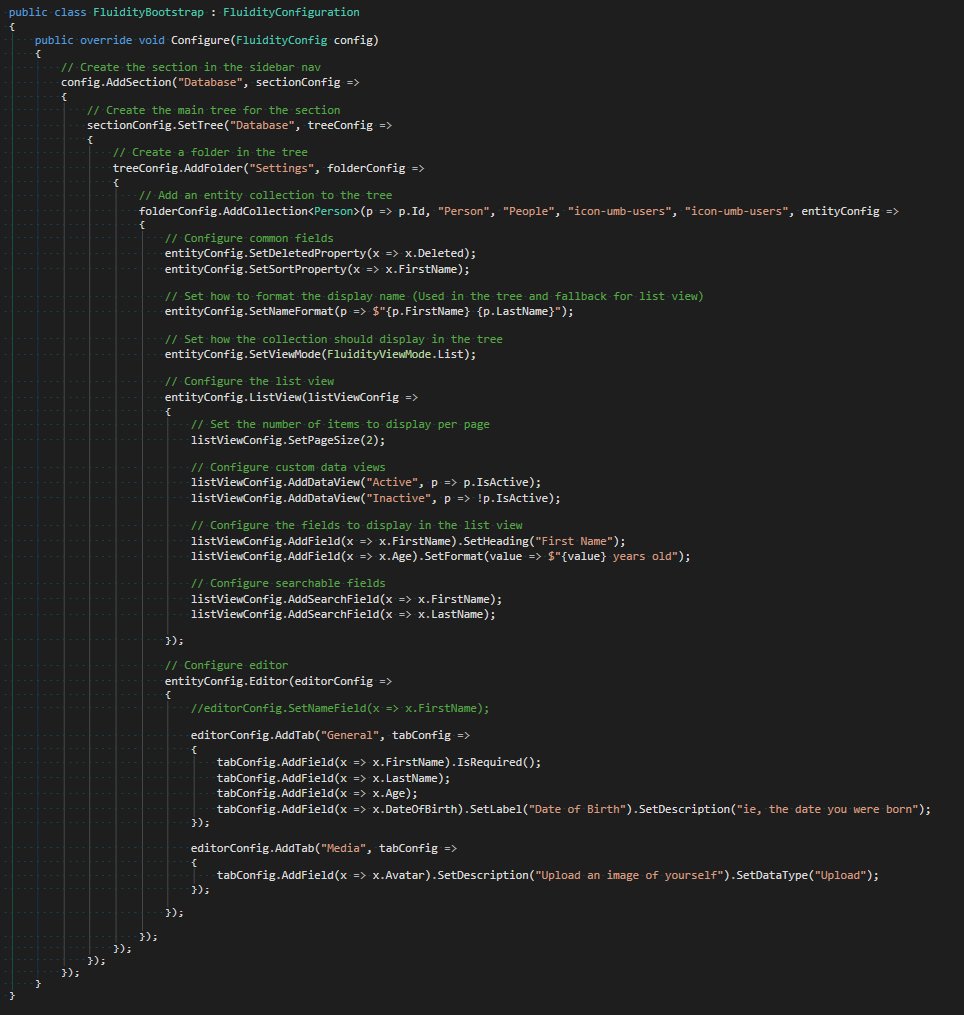The height and width of the screenshot is (1015, 964).
Task: Click AddSearchField line for x.LastName
Action: pyautogui.click(x=343, y=614)
